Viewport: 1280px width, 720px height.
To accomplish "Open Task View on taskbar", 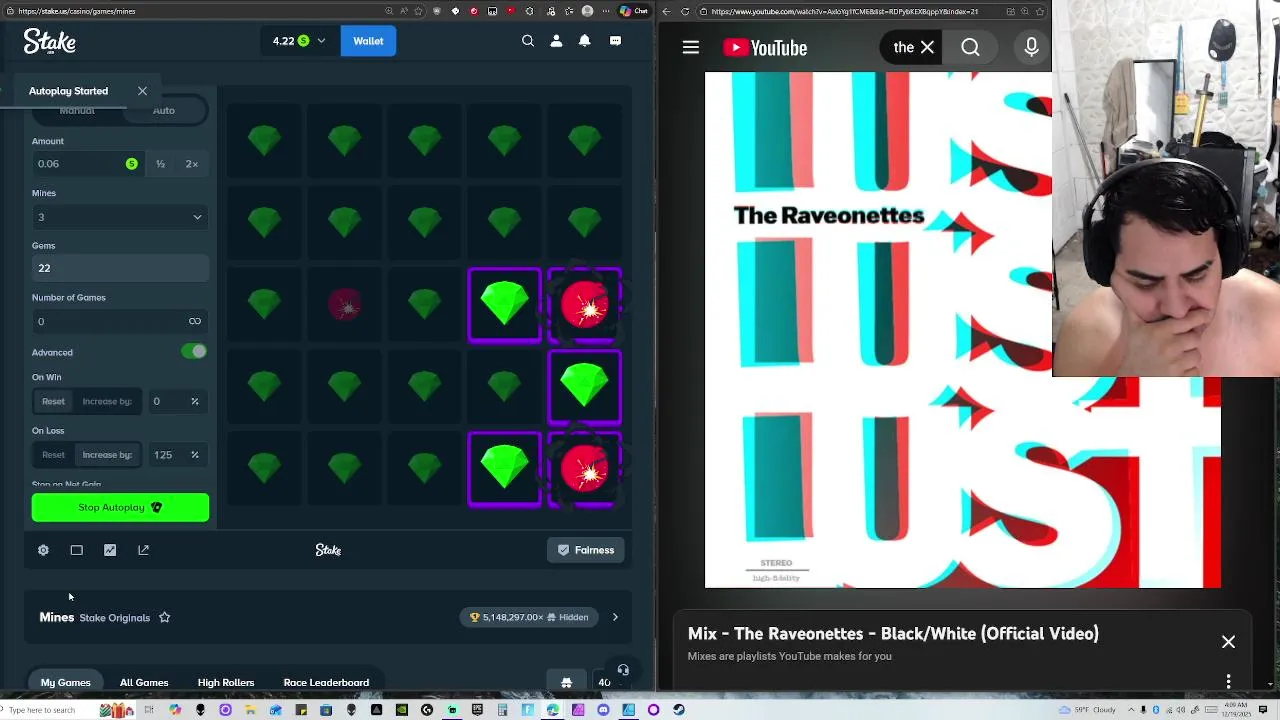I will click(x=149, y=710).
